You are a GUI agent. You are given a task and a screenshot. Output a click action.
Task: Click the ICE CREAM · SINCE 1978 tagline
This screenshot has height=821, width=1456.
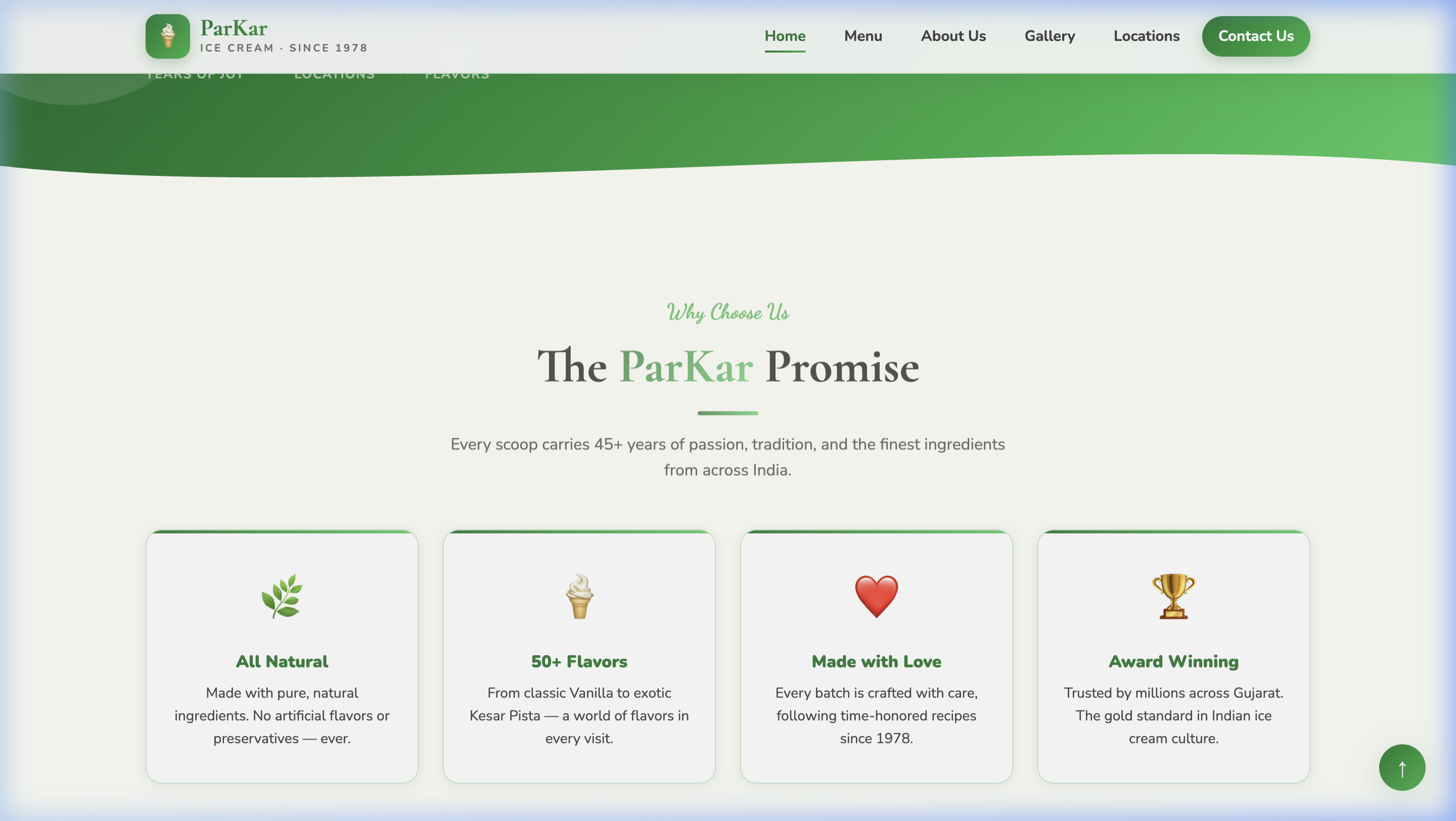(283, 48)
